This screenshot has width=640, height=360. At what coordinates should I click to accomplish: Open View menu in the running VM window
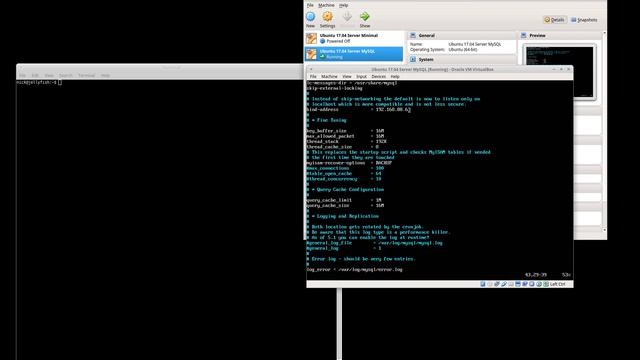[347, 76]
